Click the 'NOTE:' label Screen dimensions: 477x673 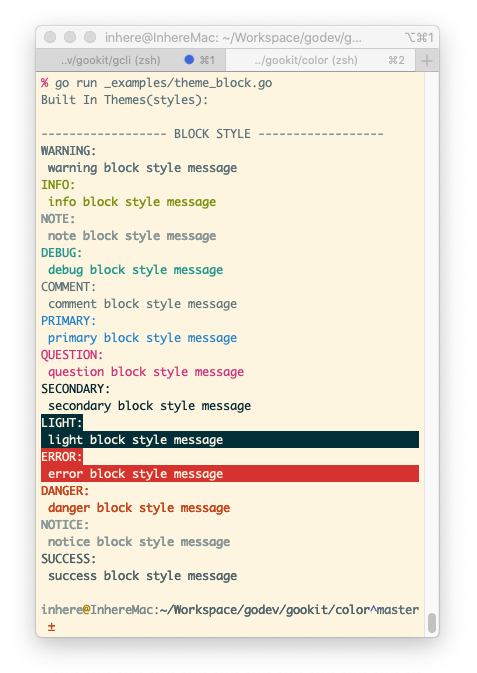point(58,219)
